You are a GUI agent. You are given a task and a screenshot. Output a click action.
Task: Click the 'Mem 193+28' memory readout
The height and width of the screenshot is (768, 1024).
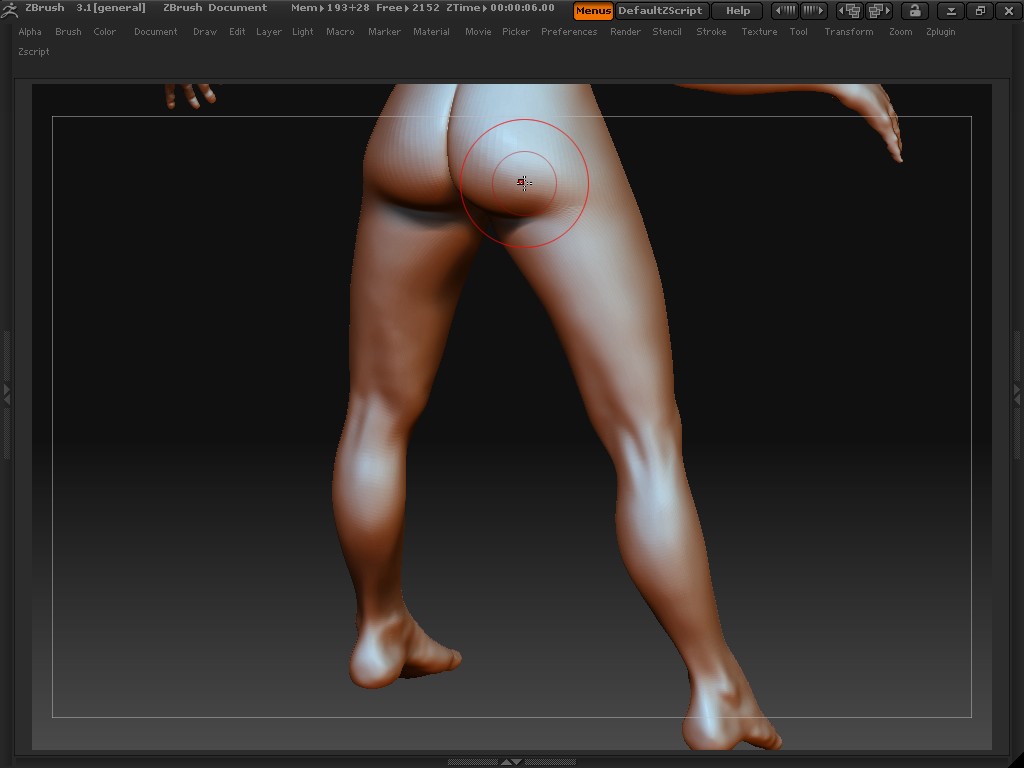click(x=330, y=8)
